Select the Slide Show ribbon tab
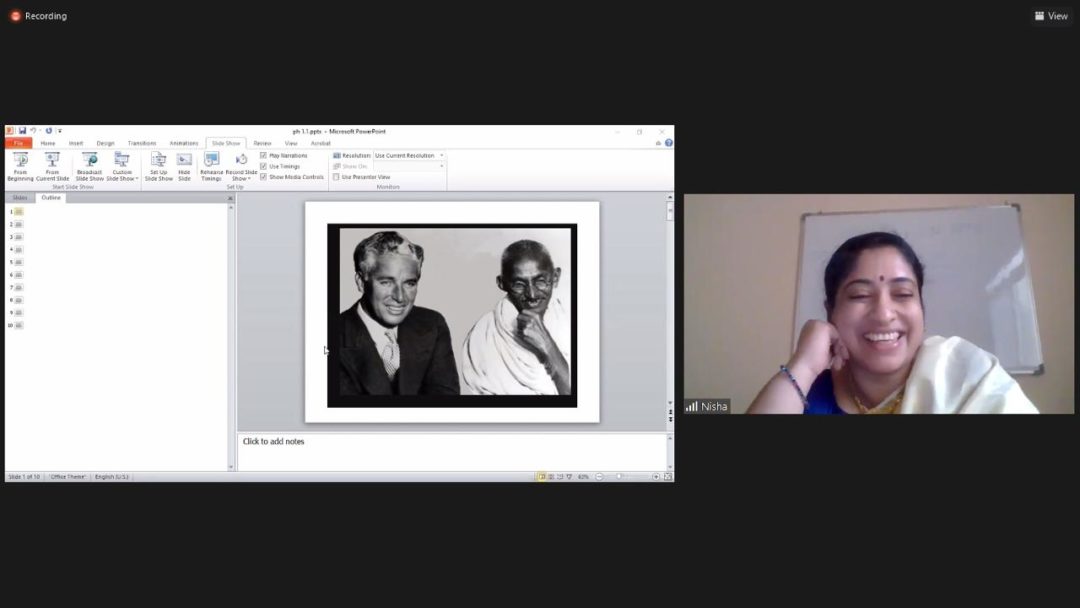The width and height of the screenshot is (1080, 608). tap(226, 143)
